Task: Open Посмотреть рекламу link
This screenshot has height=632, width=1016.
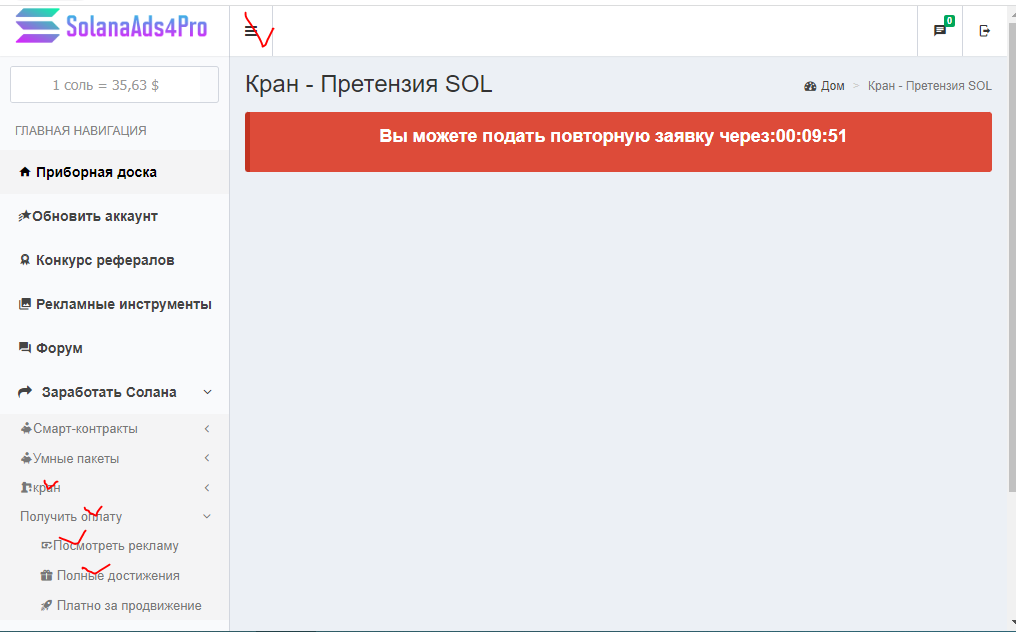Action: (115, 546)
